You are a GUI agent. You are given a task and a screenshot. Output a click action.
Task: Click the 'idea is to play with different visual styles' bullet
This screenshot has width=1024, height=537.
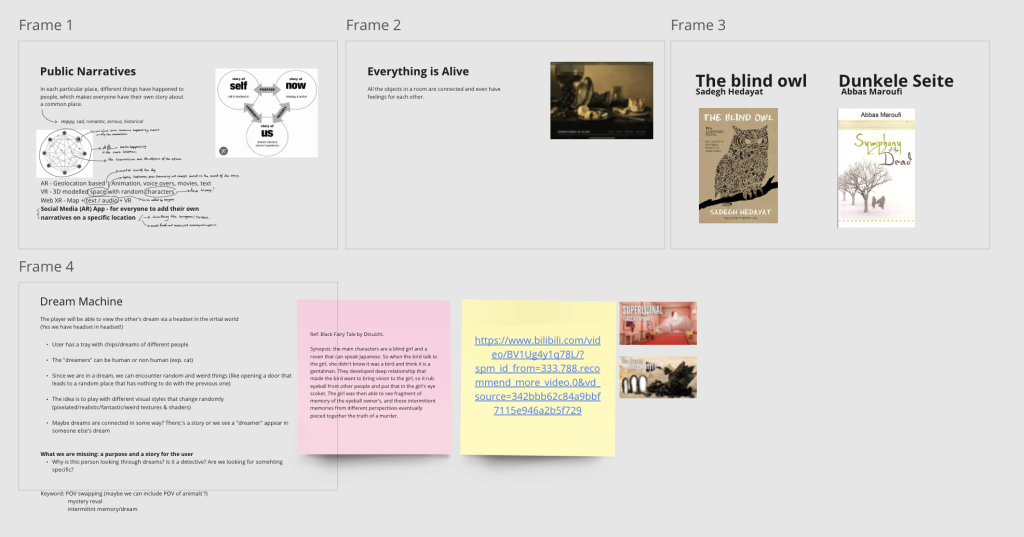coord(138,403)
